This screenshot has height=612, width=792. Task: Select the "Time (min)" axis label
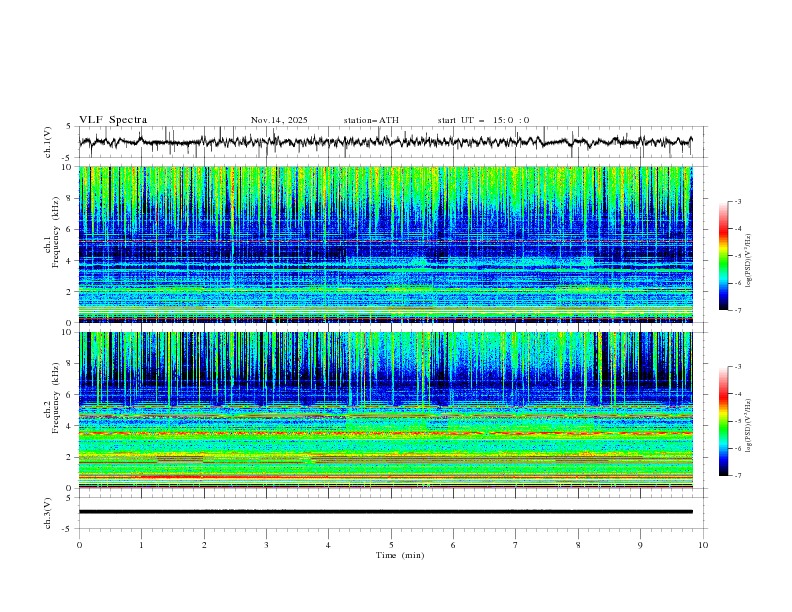[x=400, y=555]
